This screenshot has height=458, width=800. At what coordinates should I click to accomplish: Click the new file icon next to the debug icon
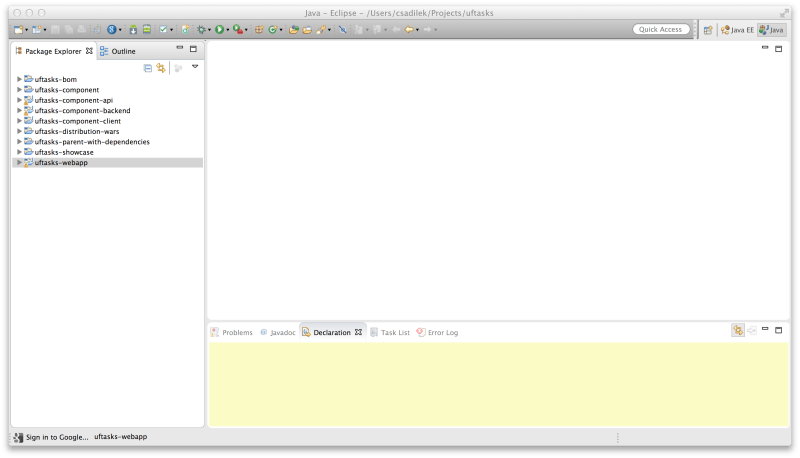pos(186,30)
